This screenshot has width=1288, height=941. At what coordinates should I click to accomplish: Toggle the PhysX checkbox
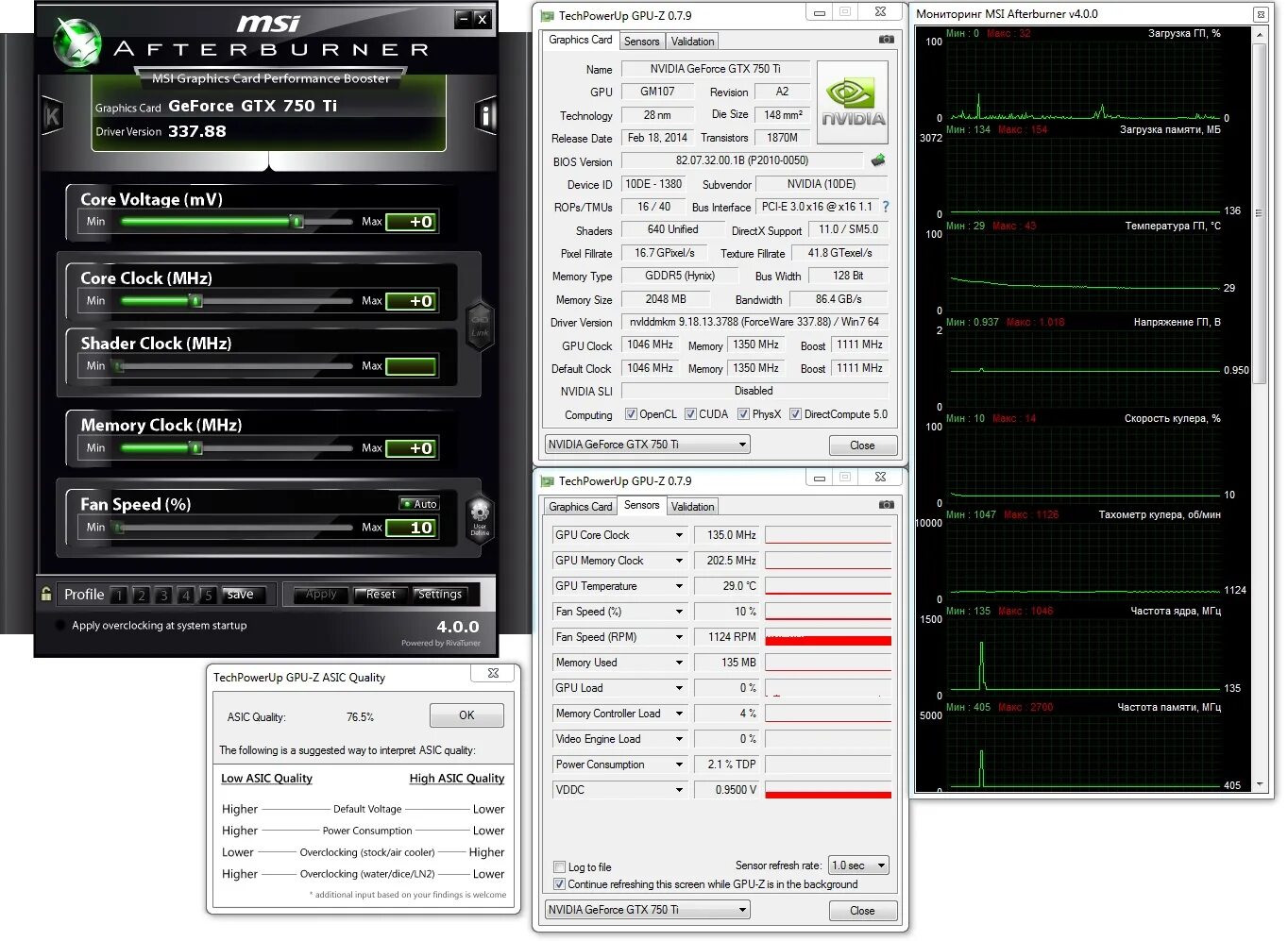pyautogui.click(x=743, y=413)
